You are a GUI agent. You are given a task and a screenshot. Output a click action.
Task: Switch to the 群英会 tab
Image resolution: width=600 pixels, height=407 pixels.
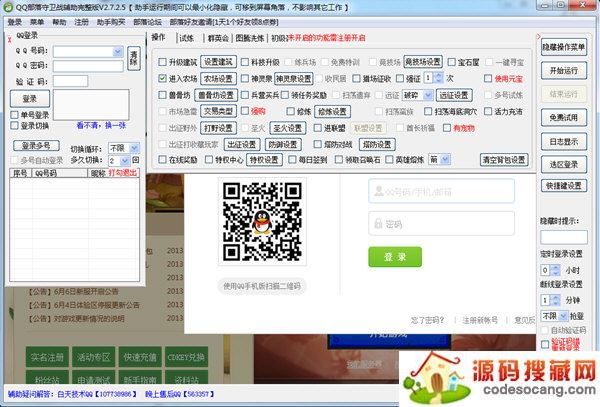pos(218,38)
